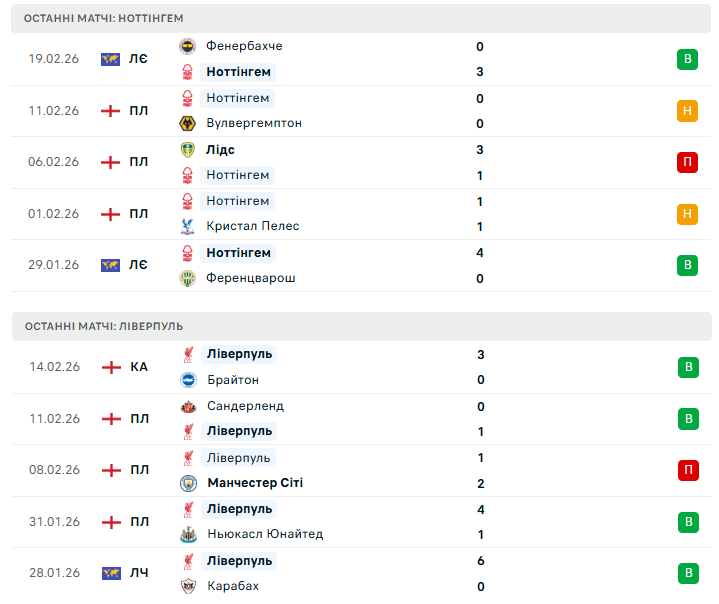The height and width of the screenshot is (604, 719).
Task: Click the Newcastle United crest icon
Action: pos(188,535)
